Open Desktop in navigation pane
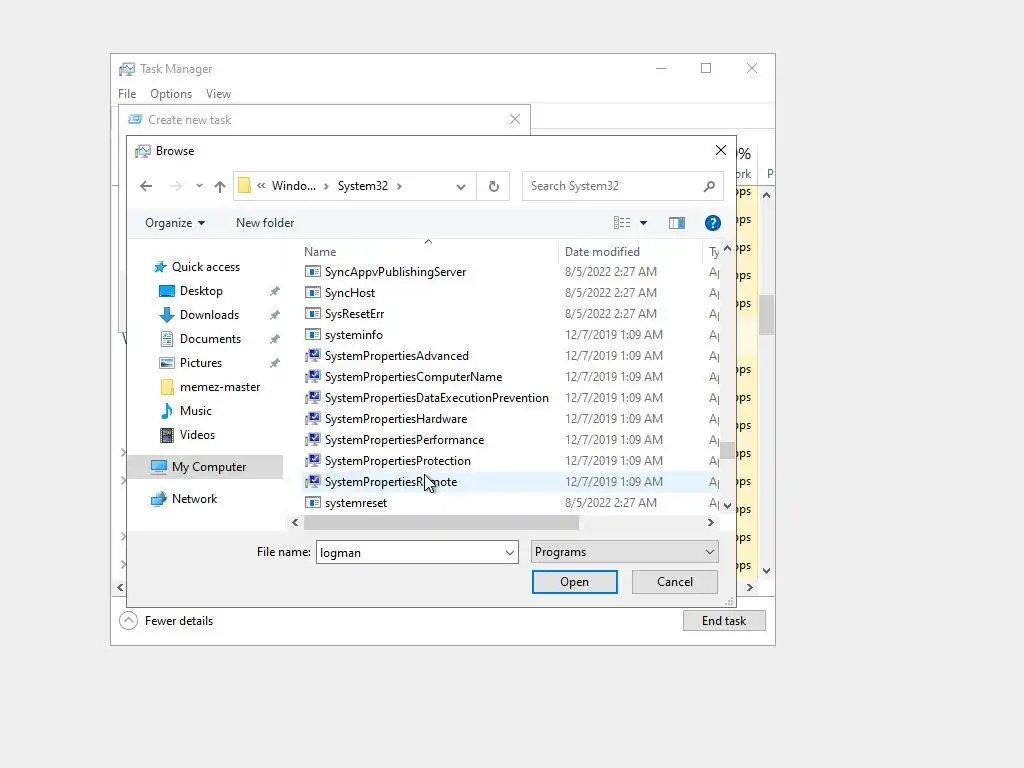This screenshot has width=1024, height=768. click(x=201, y=291)
